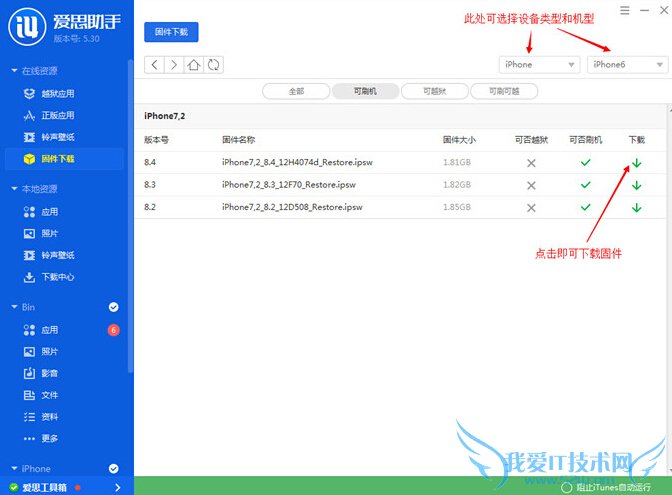This screenshot has width=672, height=495.
Task: Toggle the Bin device checkmark
Action: 114,307
